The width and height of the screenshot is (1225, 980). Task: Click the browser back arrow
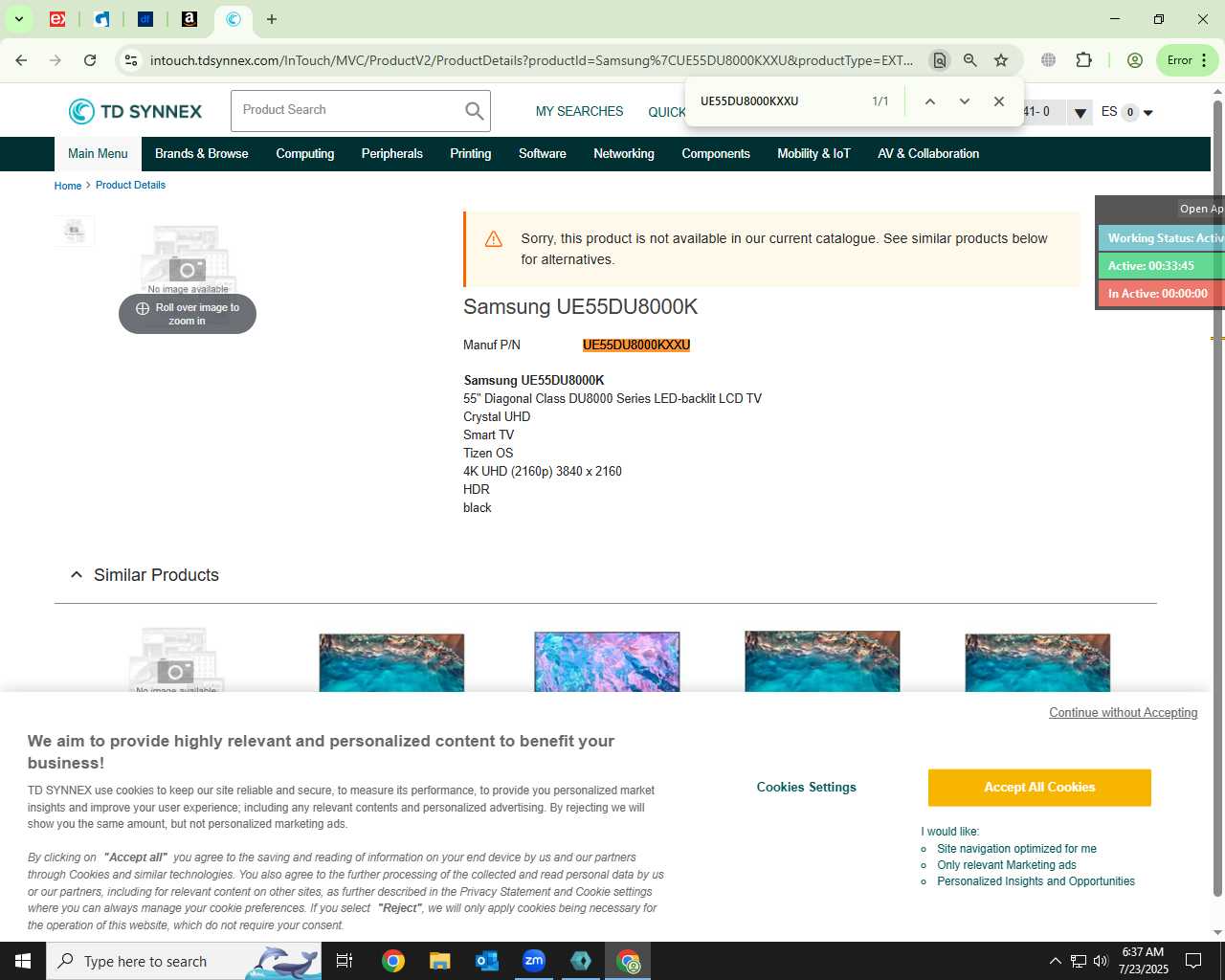tap(21, 60)
